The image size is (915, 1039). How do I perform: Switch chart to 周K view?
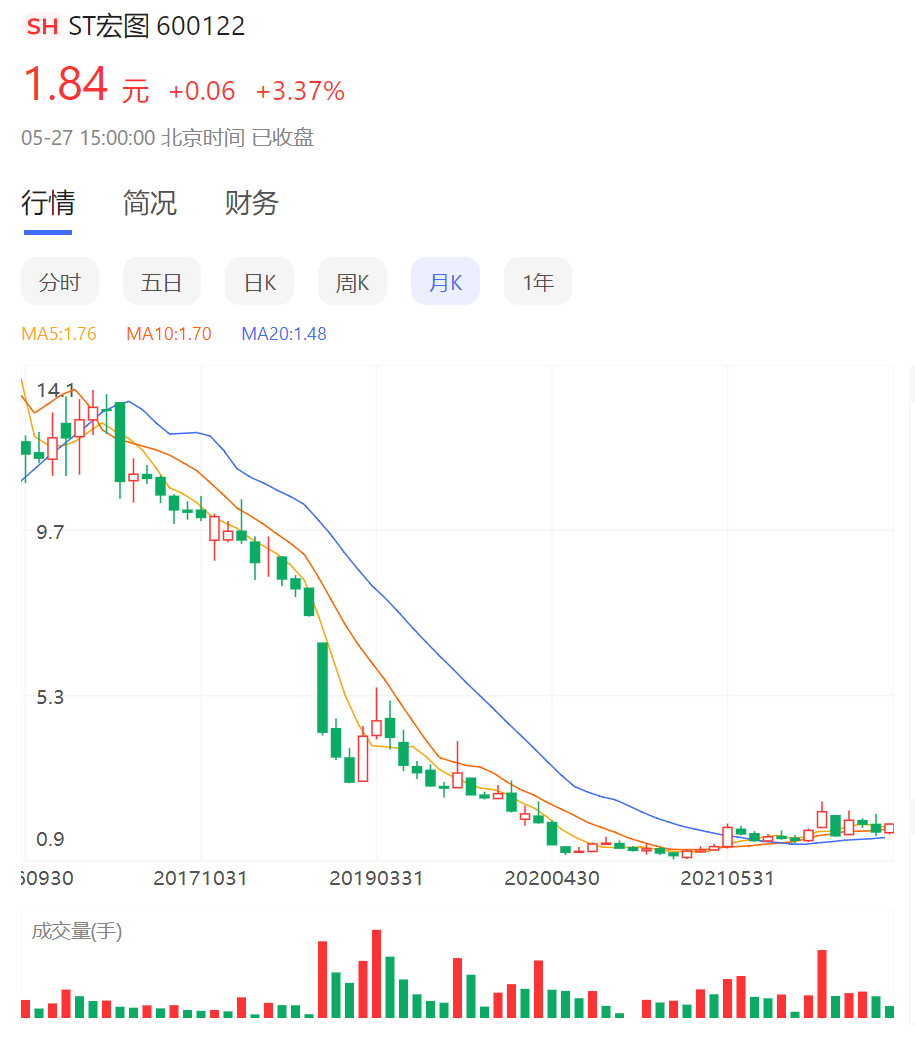[352, 282]
